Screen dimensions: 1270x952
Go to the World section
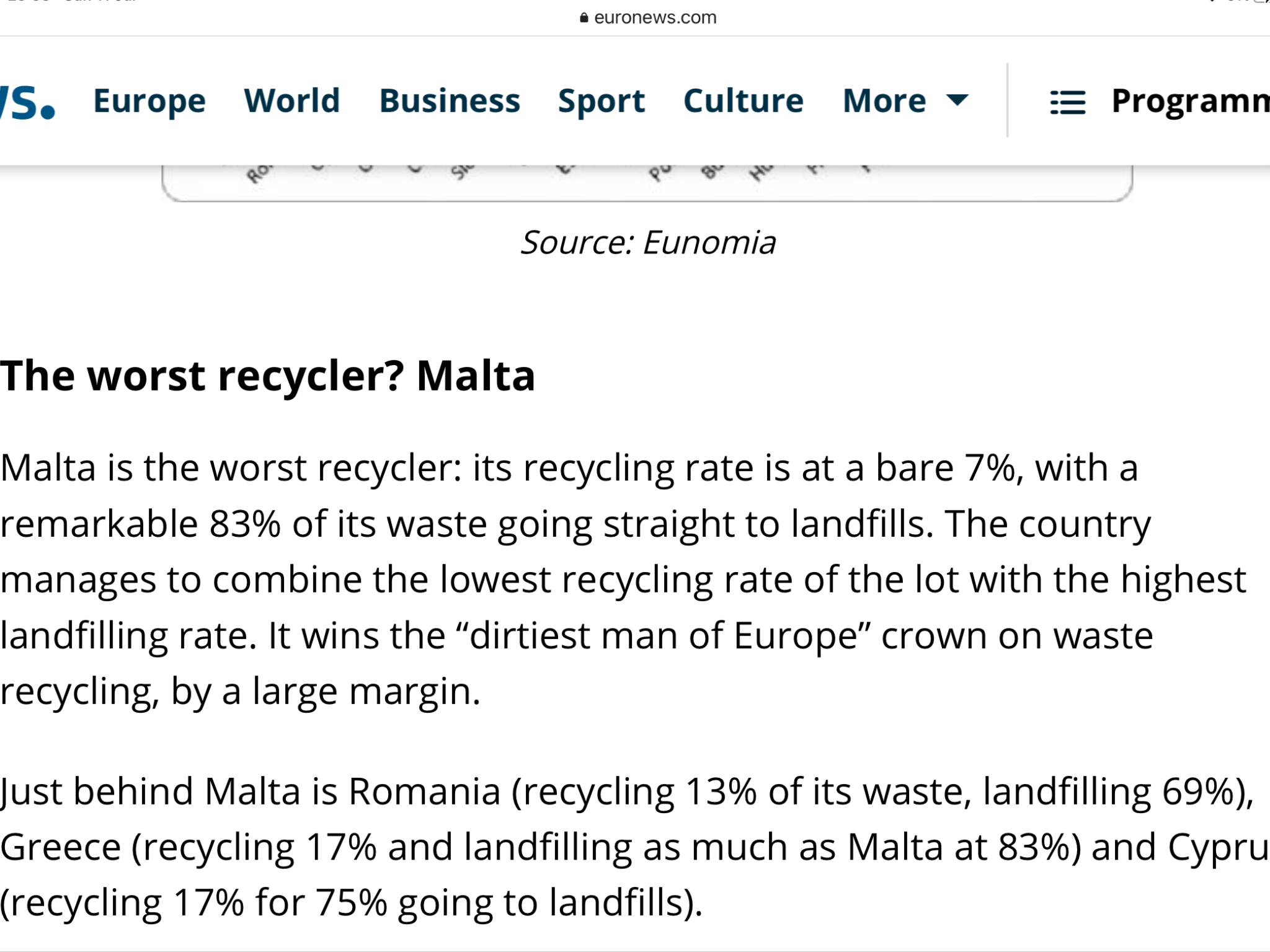(292, 100)
